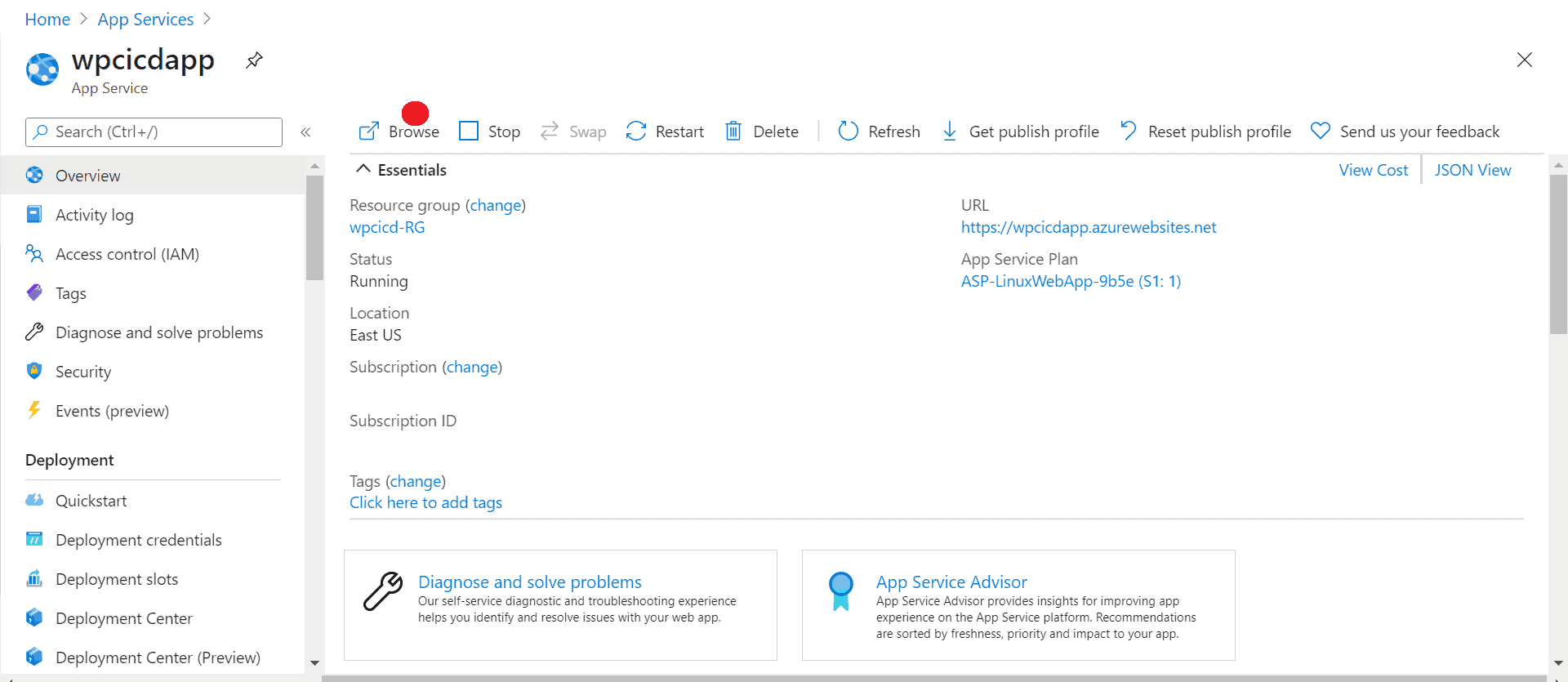Click the Restart circular arrows icon

click(636, 131)
